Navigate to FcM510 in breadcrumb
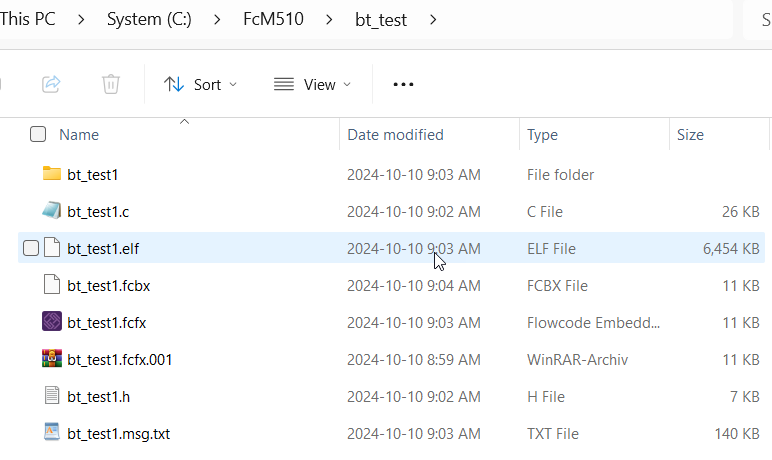Image resolution: width=772 pixels, height=460 pixels. tap(303, 19)
